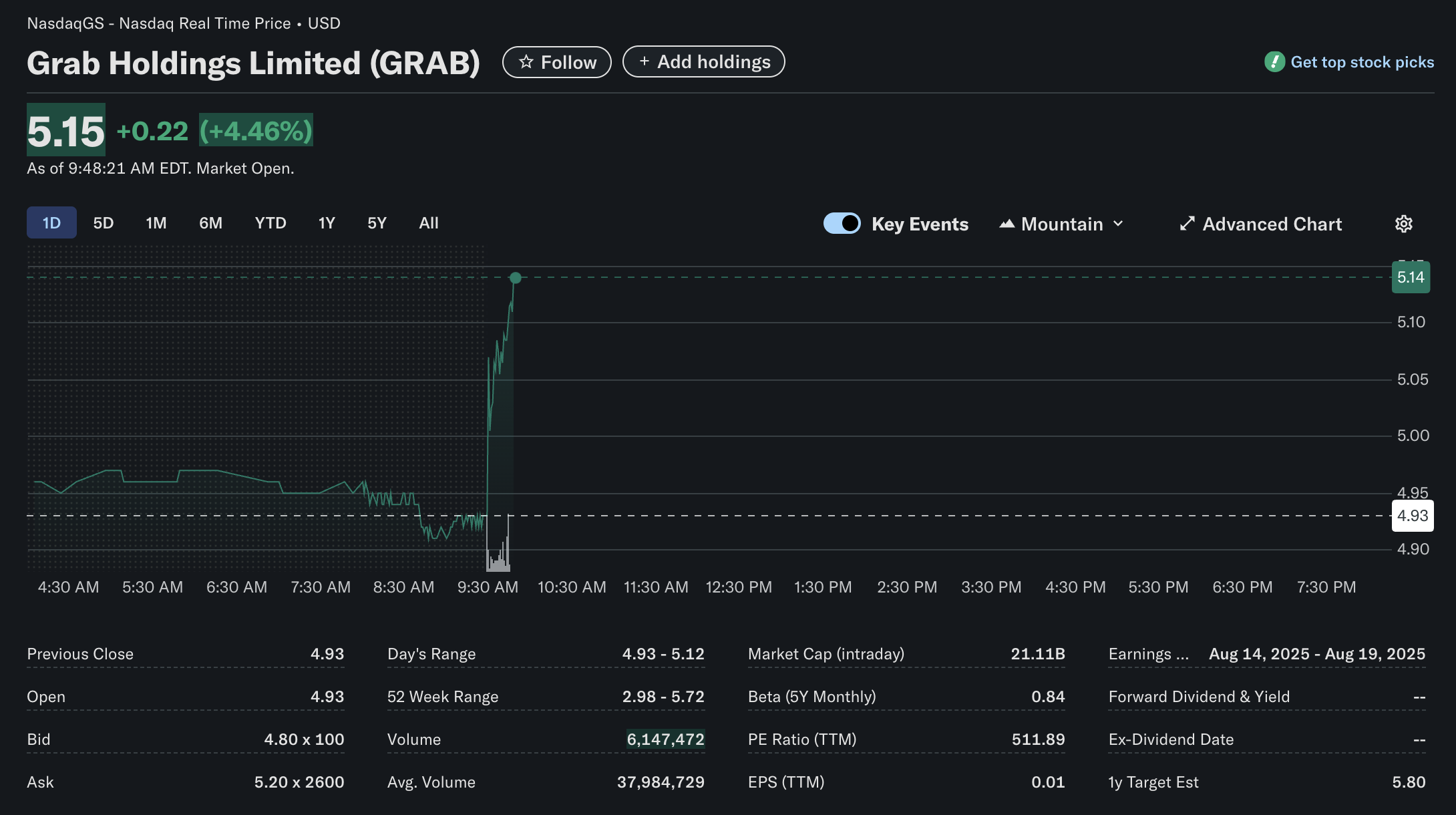Click the Avg. Volume value 37,984,729
This screenshot has height=815, width=1456.
tap(661, 782)
